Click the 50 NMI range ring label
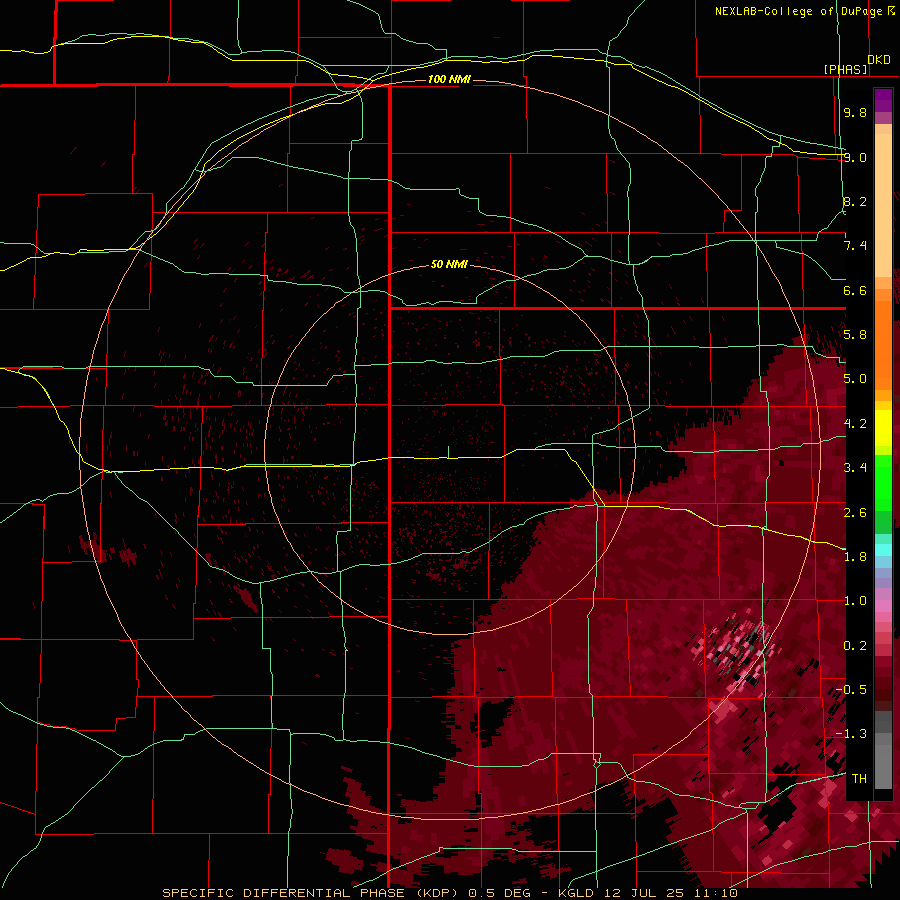900x900 pixels. [449, 264]
